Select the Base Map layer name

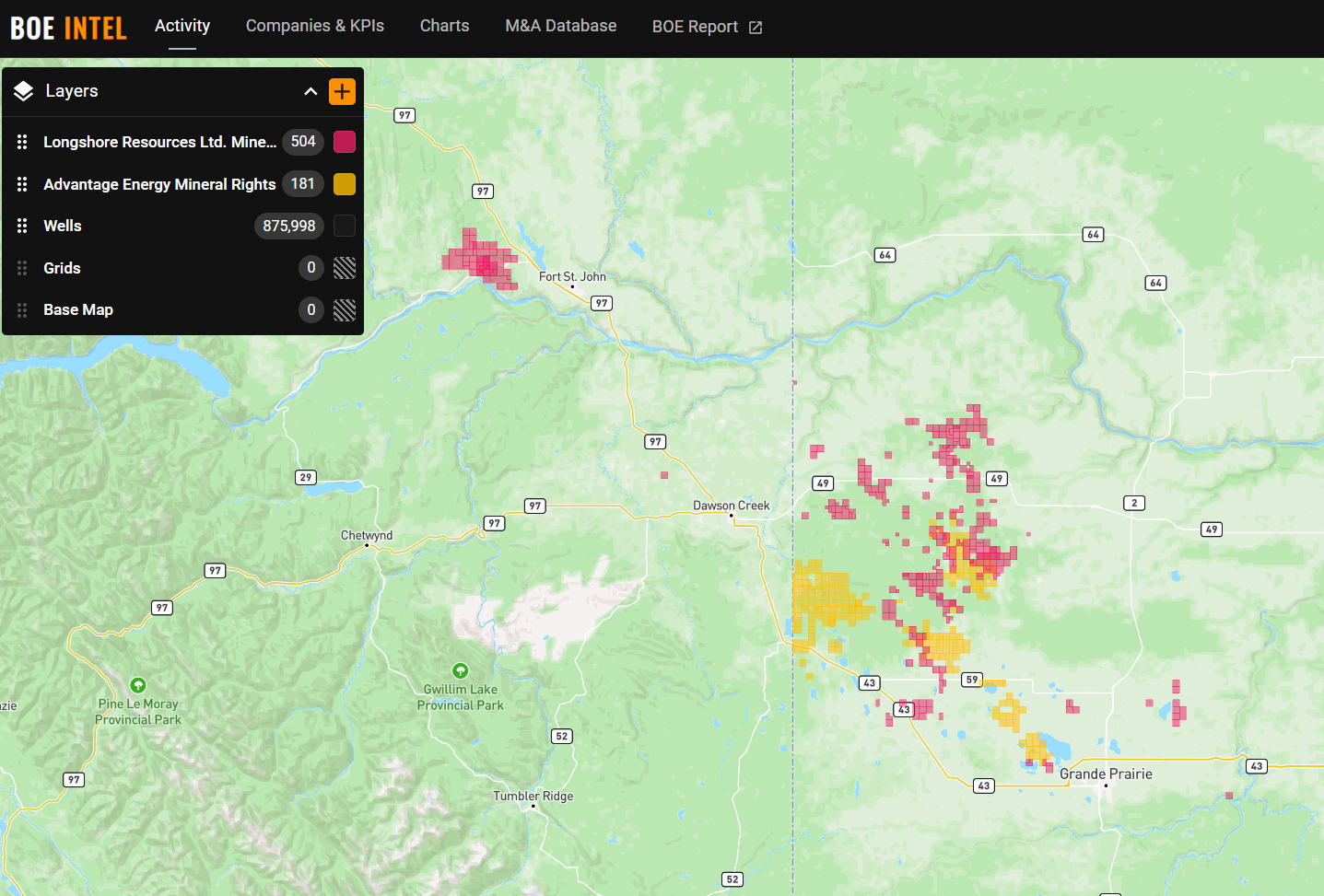tap(78, 310)
